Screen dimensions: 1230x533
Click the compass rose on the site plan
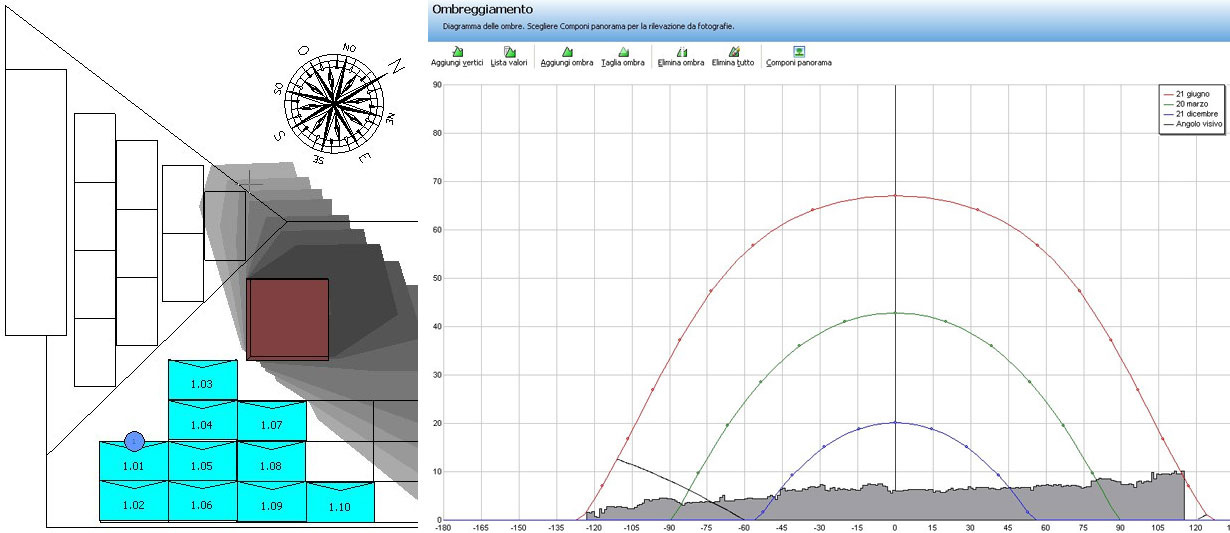coord(335,104)
